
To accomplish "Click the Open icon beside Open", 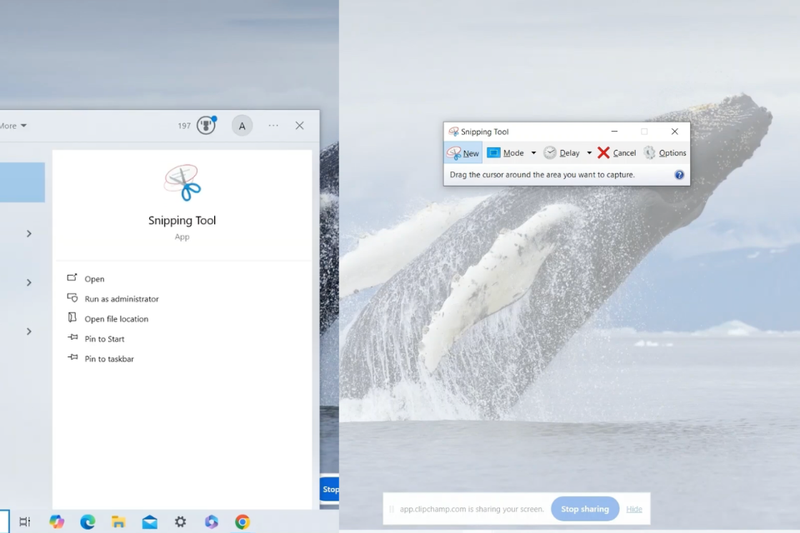I will coord(72,277).
